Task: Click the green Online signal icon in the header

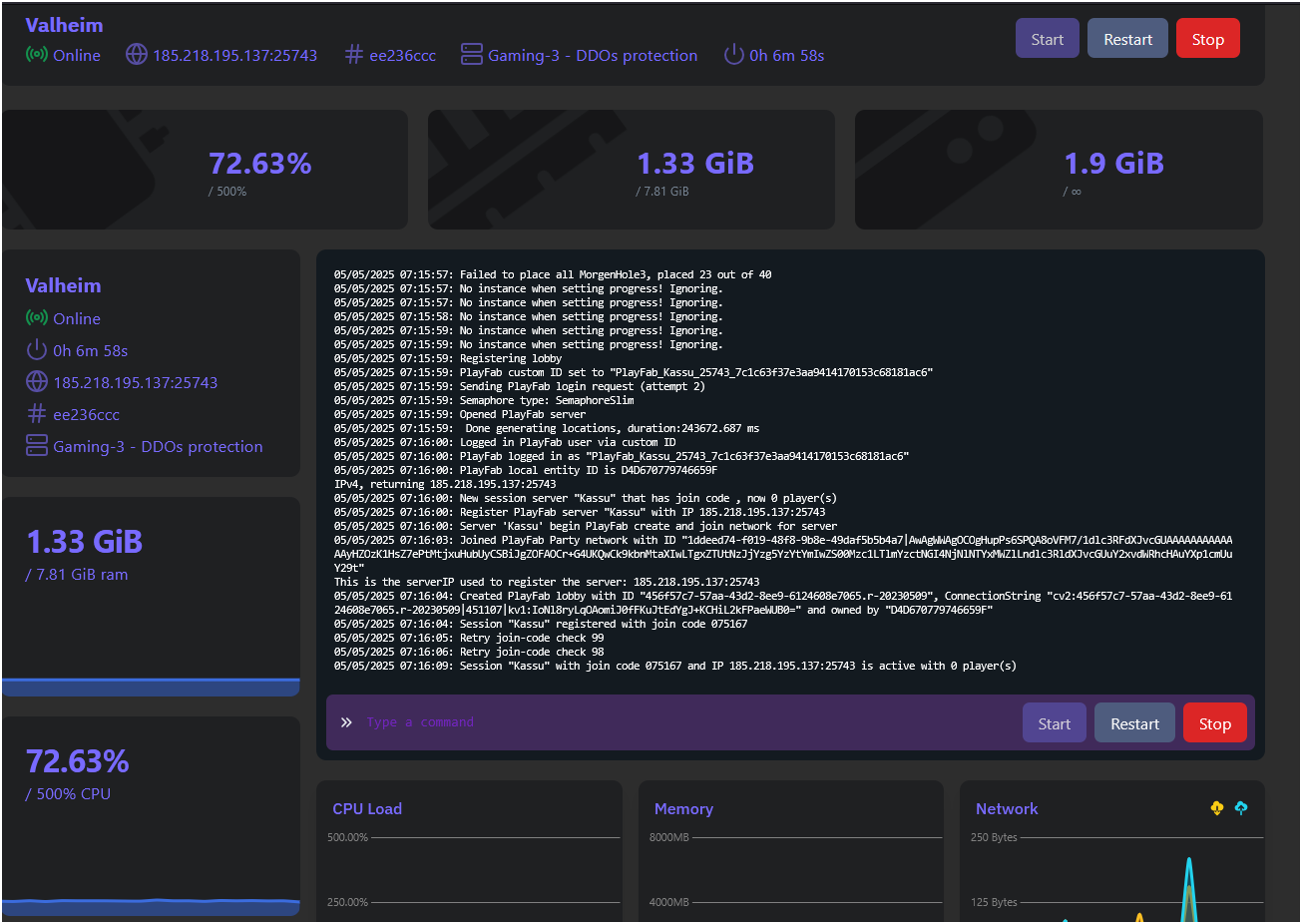Action: point(37,55)
